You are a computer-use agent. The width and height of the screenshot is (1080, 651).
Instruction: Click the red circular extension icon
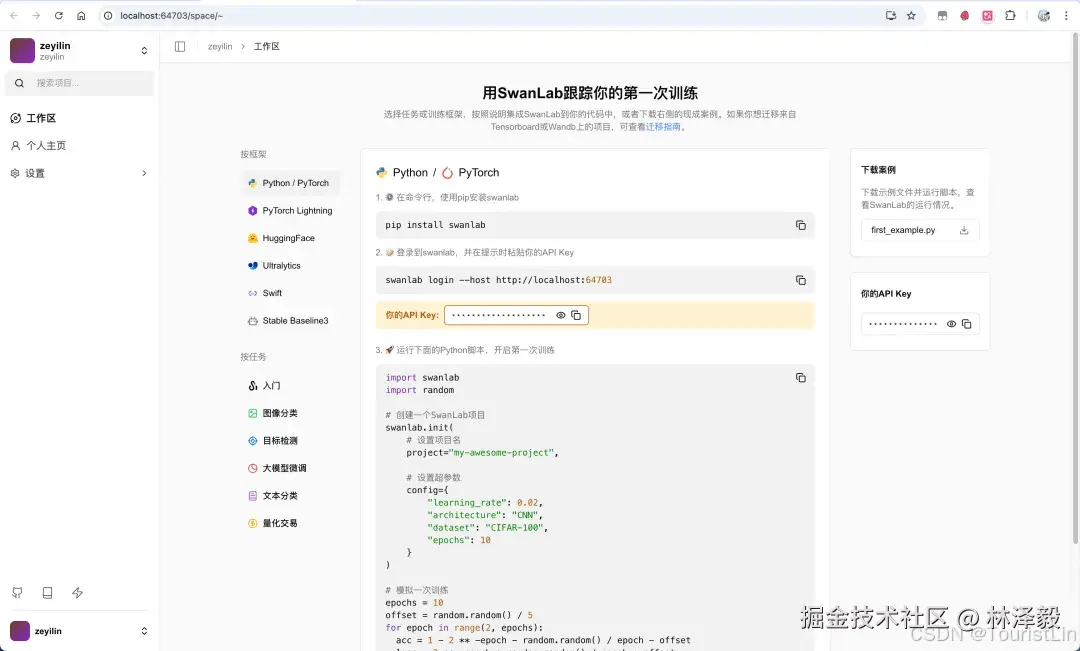pyautogui.click(x=965, y=15)
